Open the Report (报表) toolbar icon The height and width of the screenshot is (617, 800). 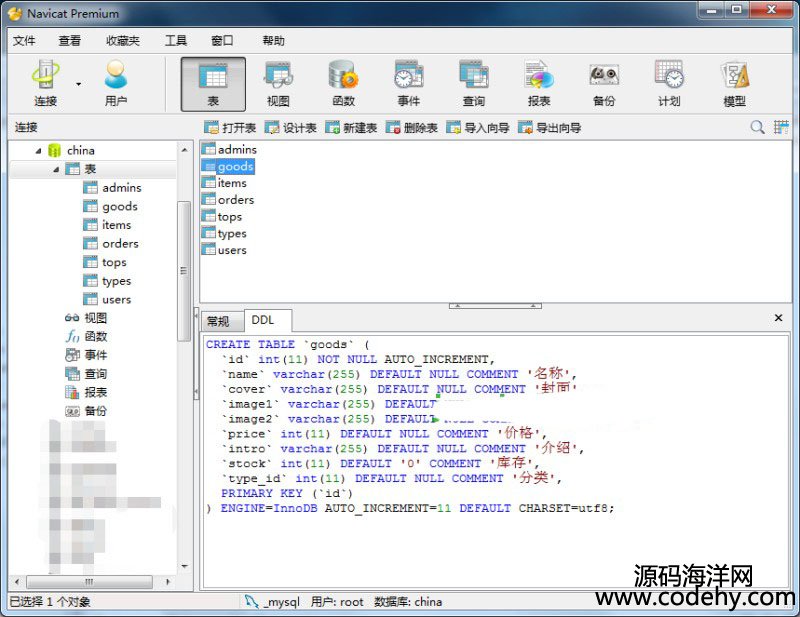(539, 82)
